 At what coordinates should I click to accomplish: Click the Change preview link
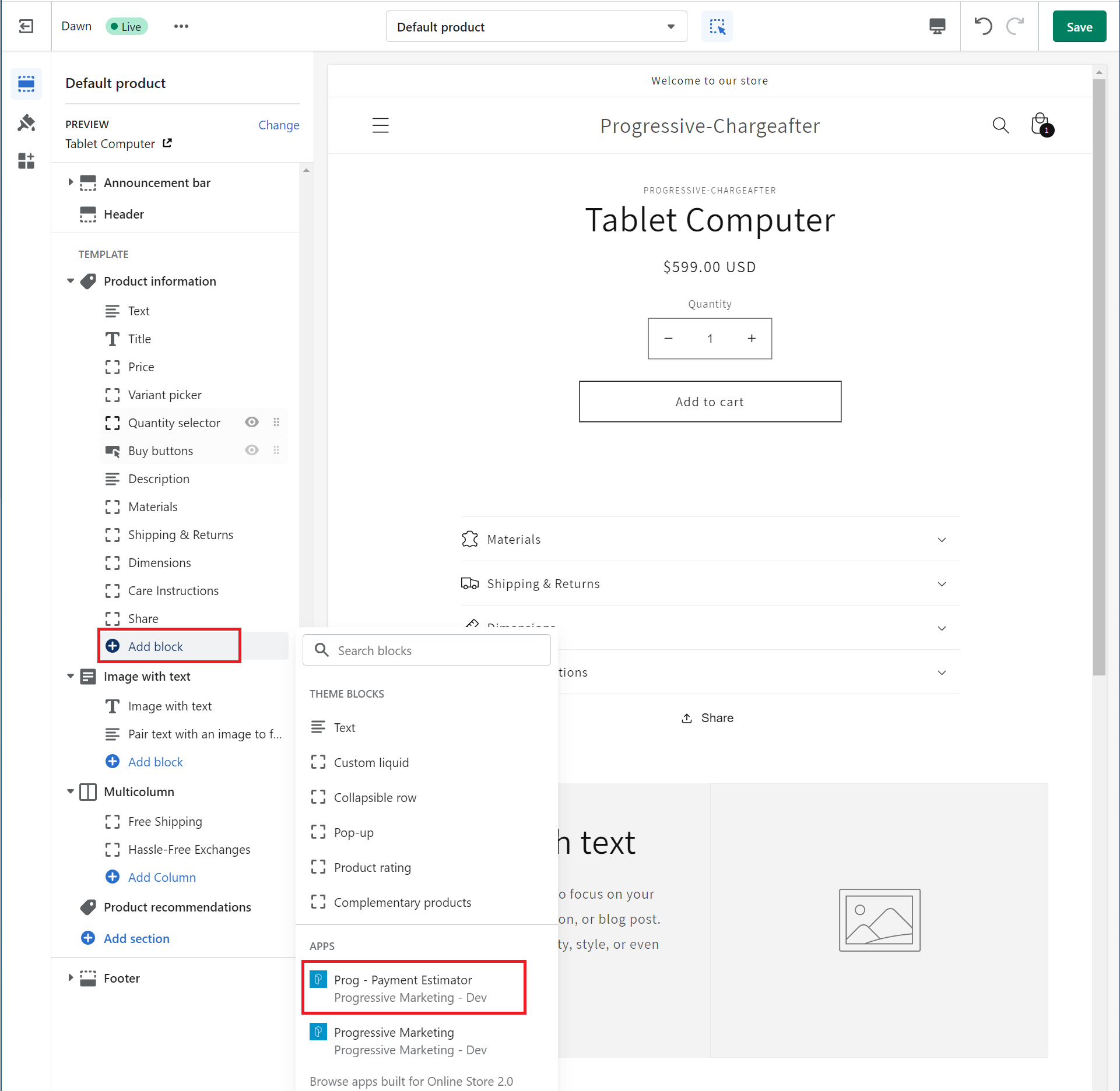click(x=279, y=125)
